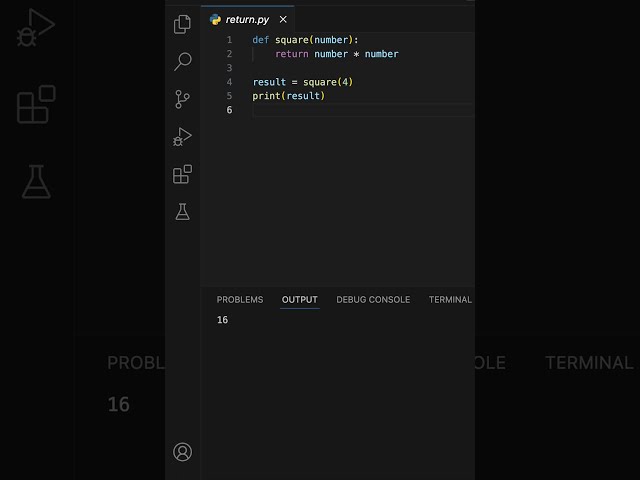Click the output value 16 in panel
The image size is (640, 480).
[x=222, y=320]
